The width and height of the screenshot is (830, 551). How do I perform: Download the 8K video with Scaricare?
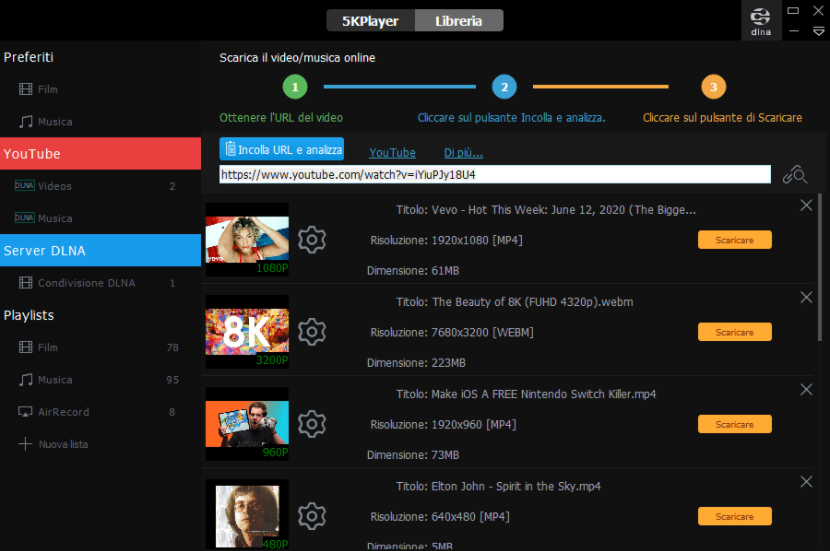[735, 332]
